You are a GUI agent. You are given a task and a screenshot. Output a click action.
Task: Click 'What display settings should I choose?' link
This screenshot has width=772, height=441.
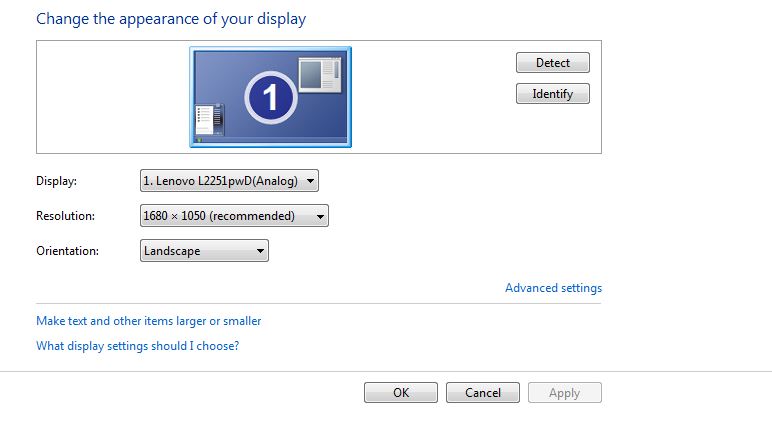(137, 346)
